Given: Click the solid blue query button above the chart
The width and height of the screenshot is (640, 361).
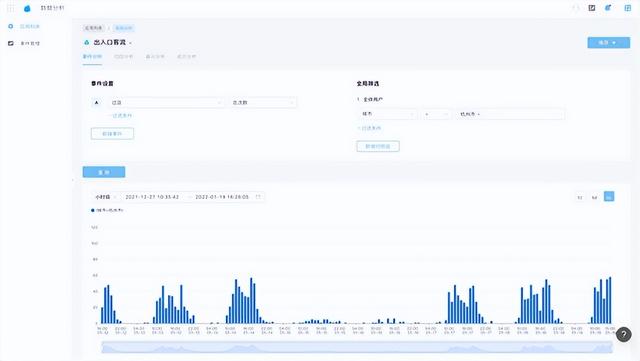Looking at the screenshot, I should (x=104, y=172).
